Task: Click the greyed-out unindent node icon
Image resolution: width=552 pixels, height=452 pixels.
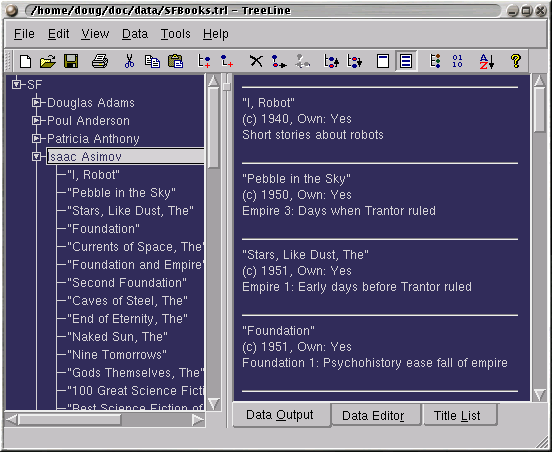Action: point(302,62)
